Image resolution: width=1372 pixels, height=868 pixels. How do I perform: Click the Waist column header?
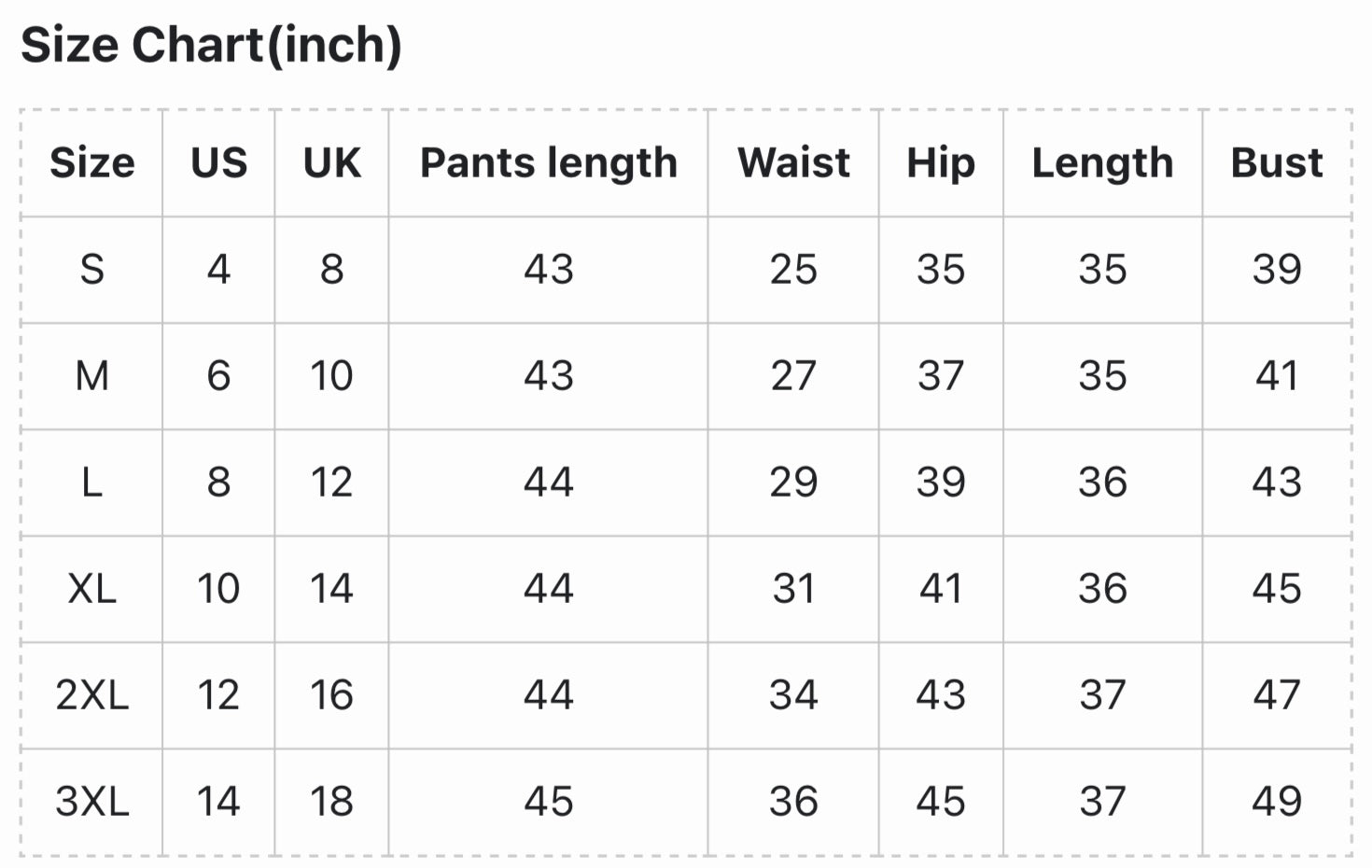tap(793, 162)
